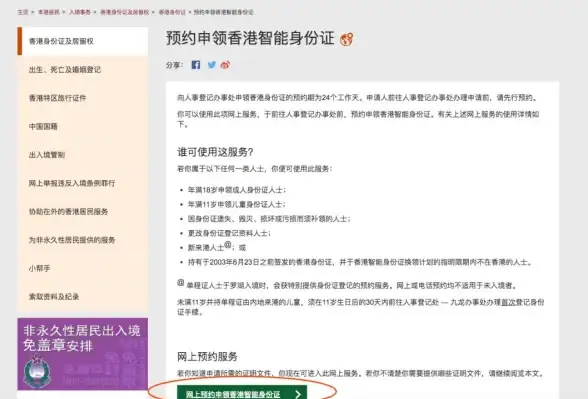
Task: Click bullet 更改身份证登记资料人士
Action: (229, 233)
